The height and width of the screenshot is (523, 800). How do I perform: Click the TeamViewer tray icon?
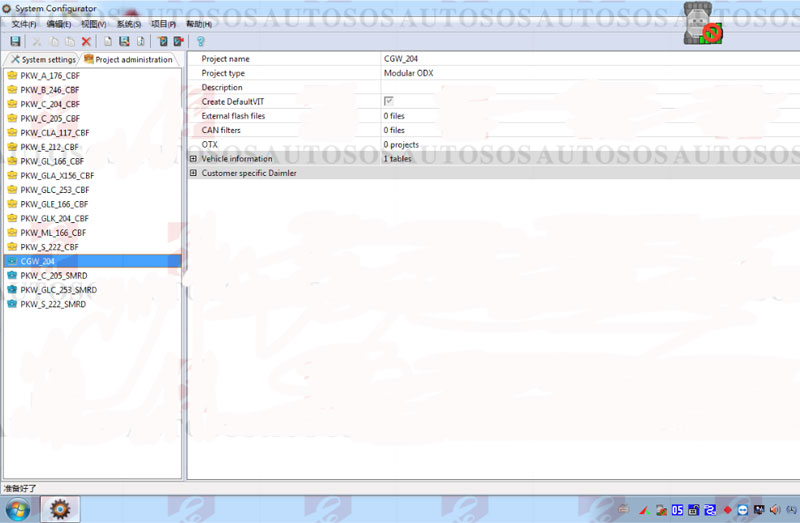coord(743,510)
